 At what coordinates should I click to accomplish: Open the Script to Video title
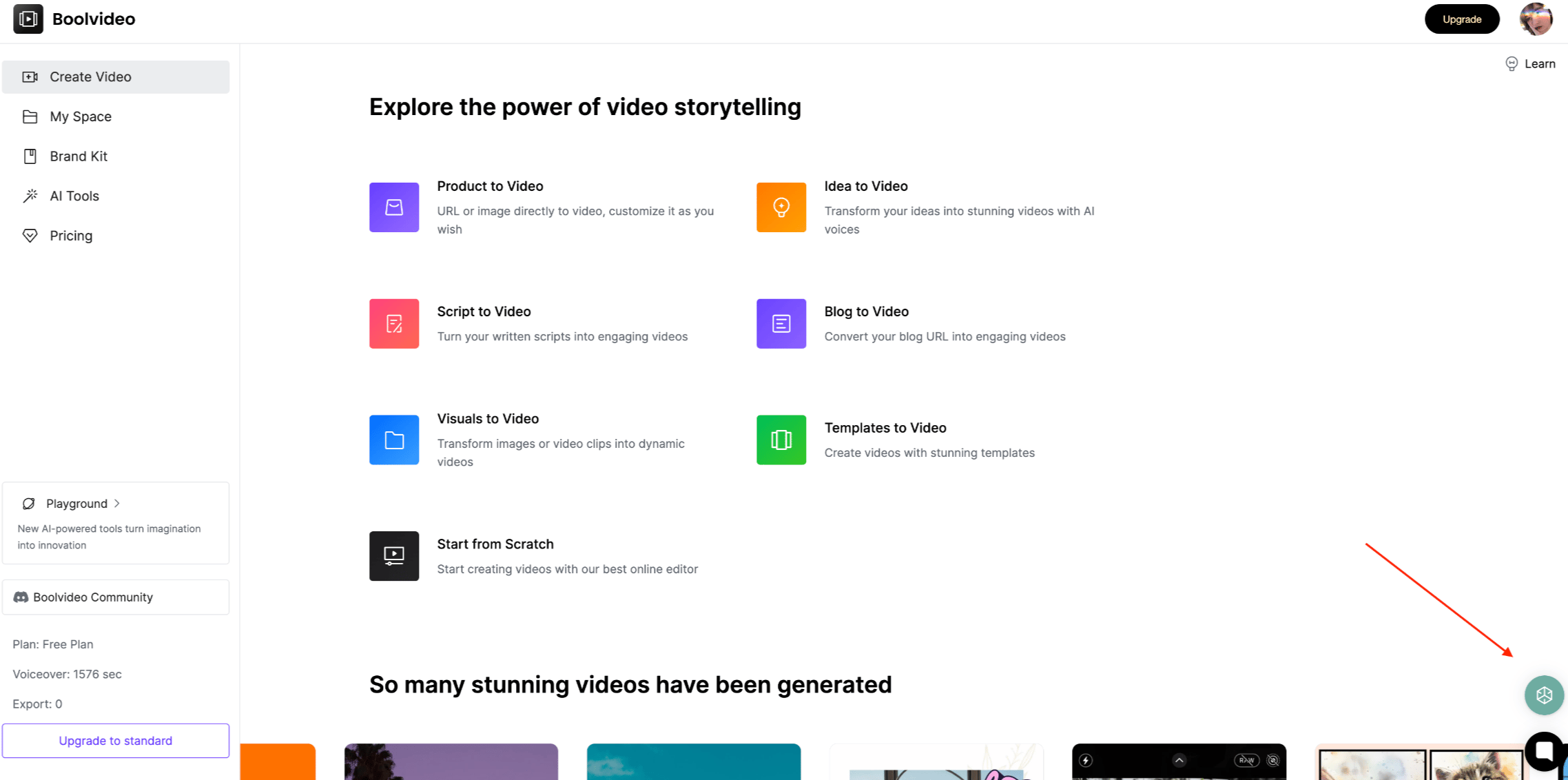click(x=484, y=311)
